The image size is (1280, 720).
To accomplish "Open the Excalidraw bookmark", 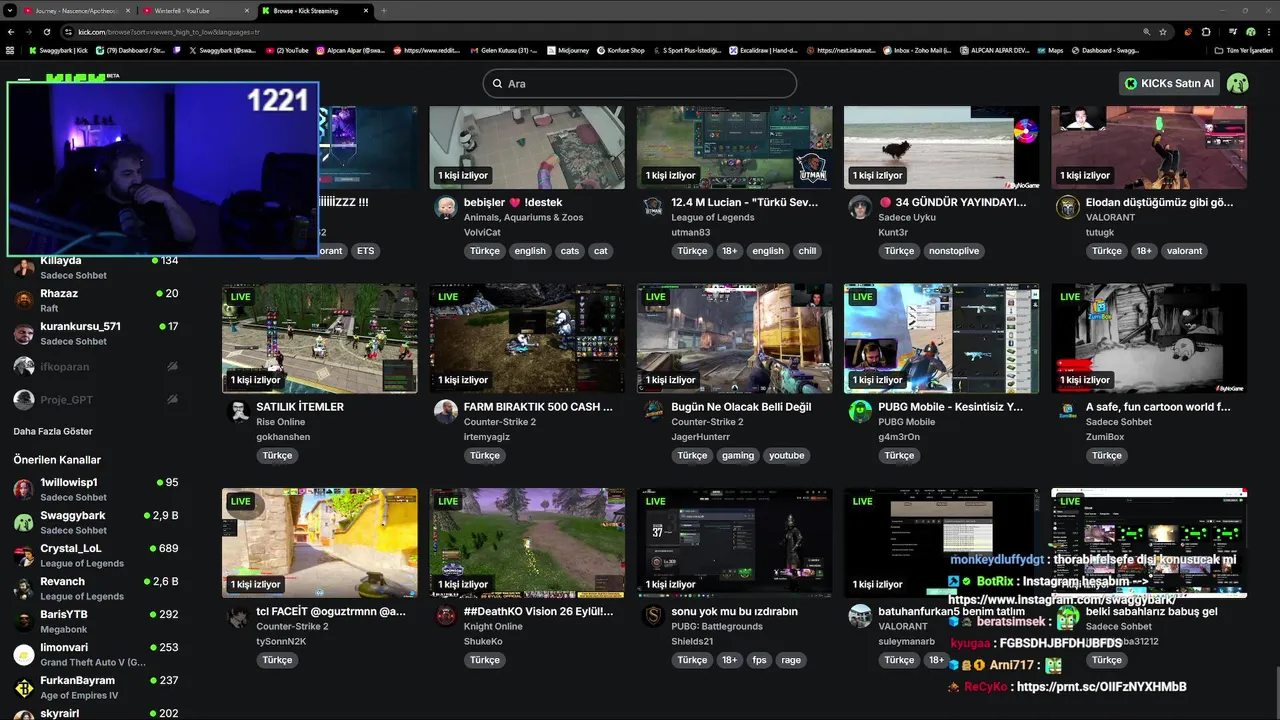I will [x=762, y=50].
